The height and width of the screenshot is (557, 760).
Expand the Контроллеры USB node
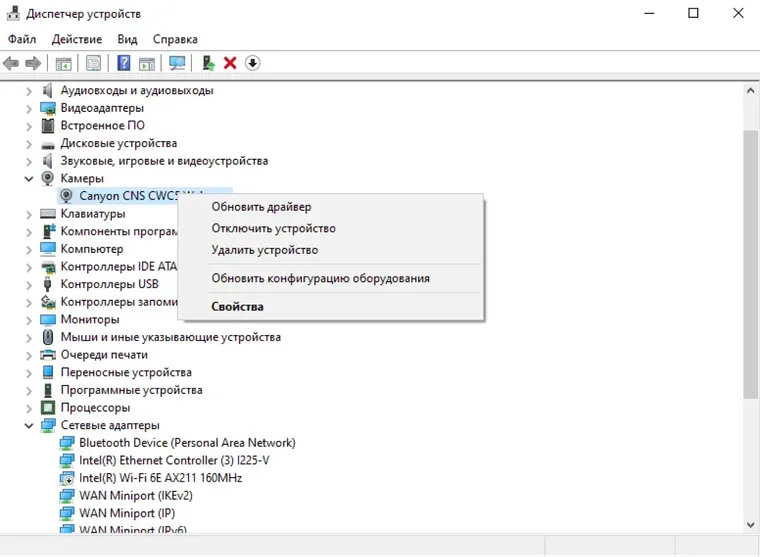pyautogui.click(x=29, y=285)
